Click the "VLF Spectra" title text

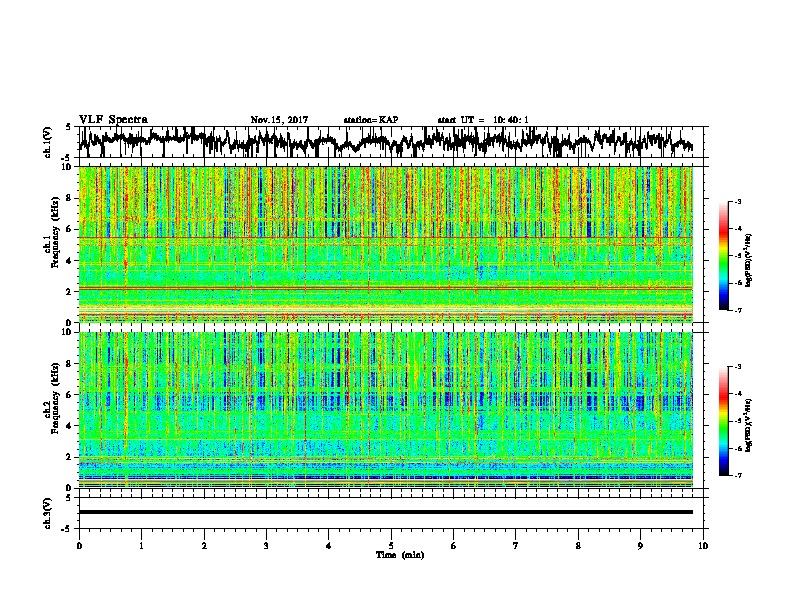click(113, 120)
